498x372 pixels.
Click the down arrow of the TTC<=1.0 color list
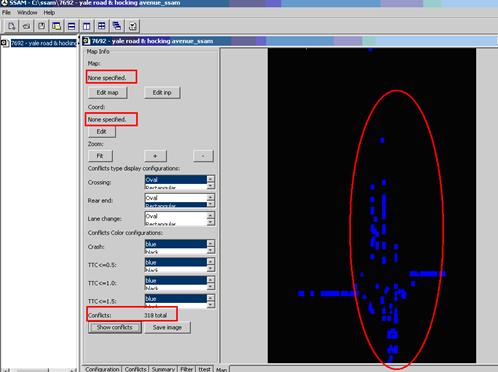[210, 287]
